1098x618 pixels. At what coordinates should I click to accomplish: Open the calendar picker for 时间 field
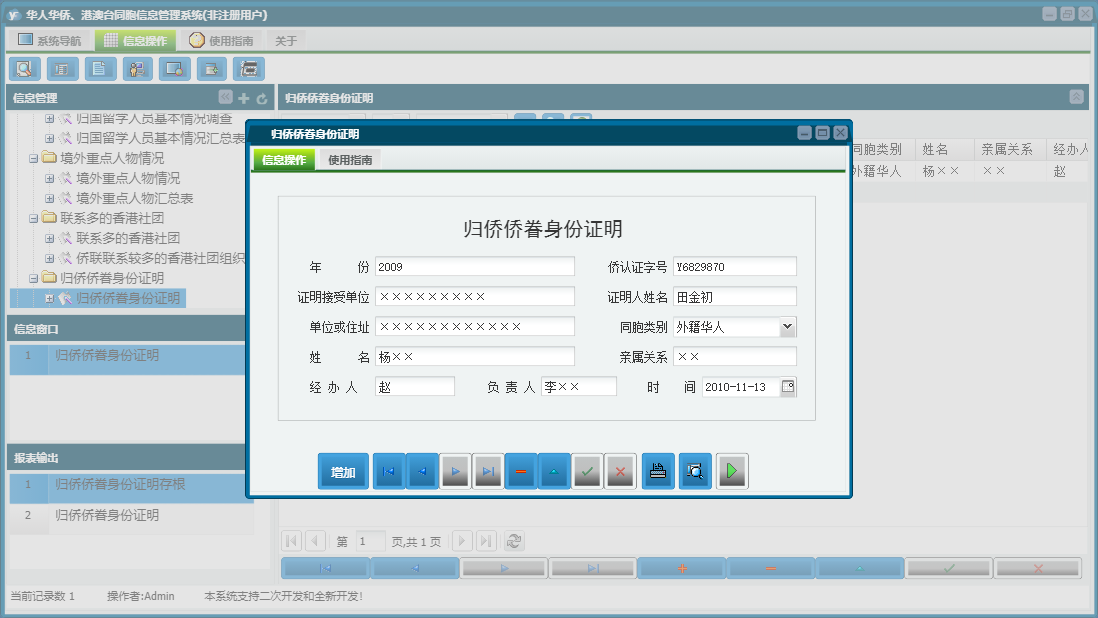788,387
